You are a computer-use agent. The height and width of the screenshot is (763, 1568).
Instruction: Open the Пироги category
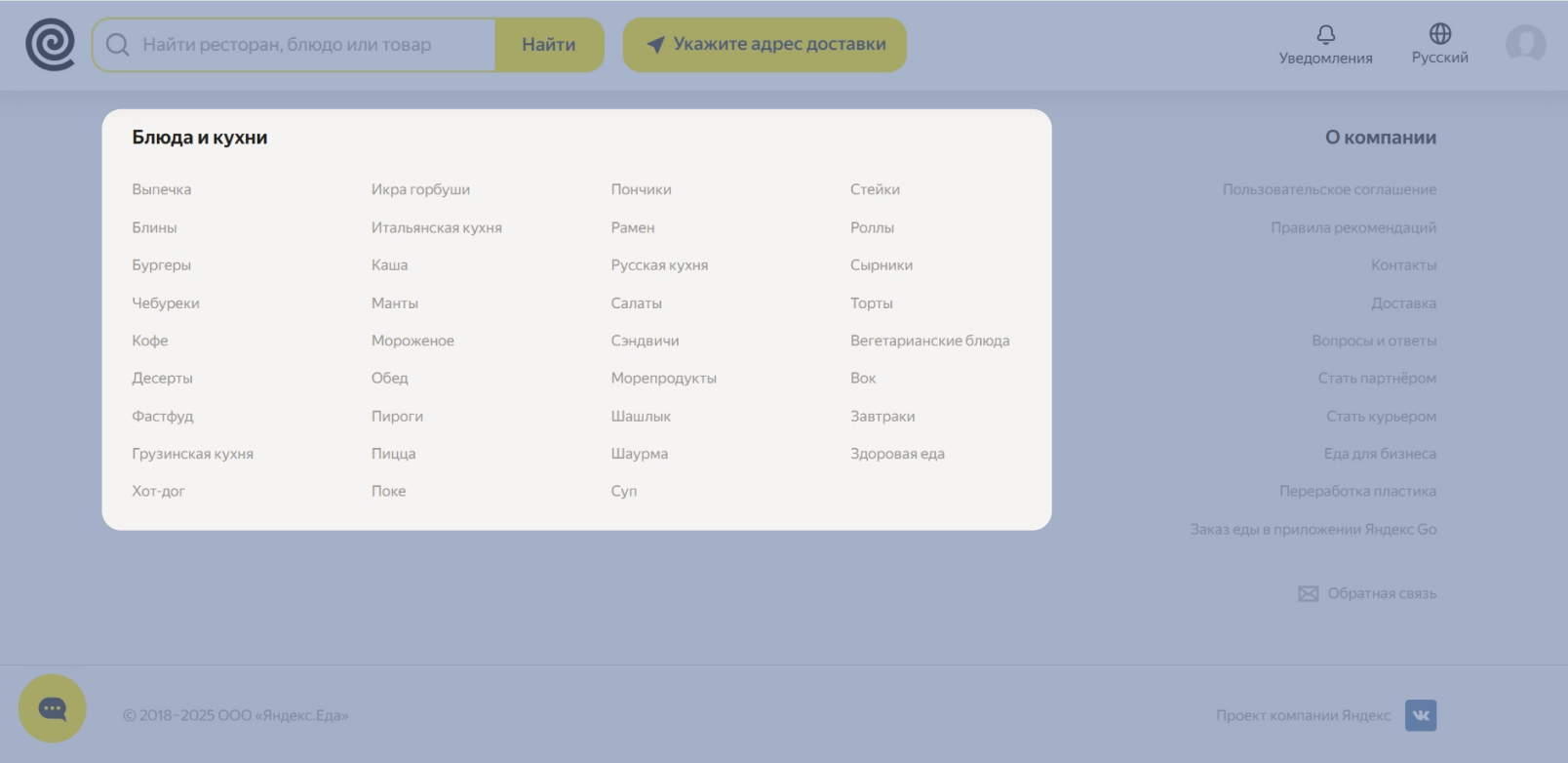tap(397, 417)
